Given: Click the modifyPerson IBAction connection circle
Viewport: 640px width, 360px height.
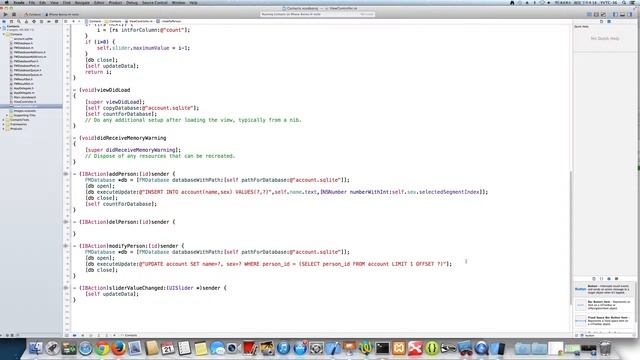Looking at the screenshot, I should pos(66,246).
